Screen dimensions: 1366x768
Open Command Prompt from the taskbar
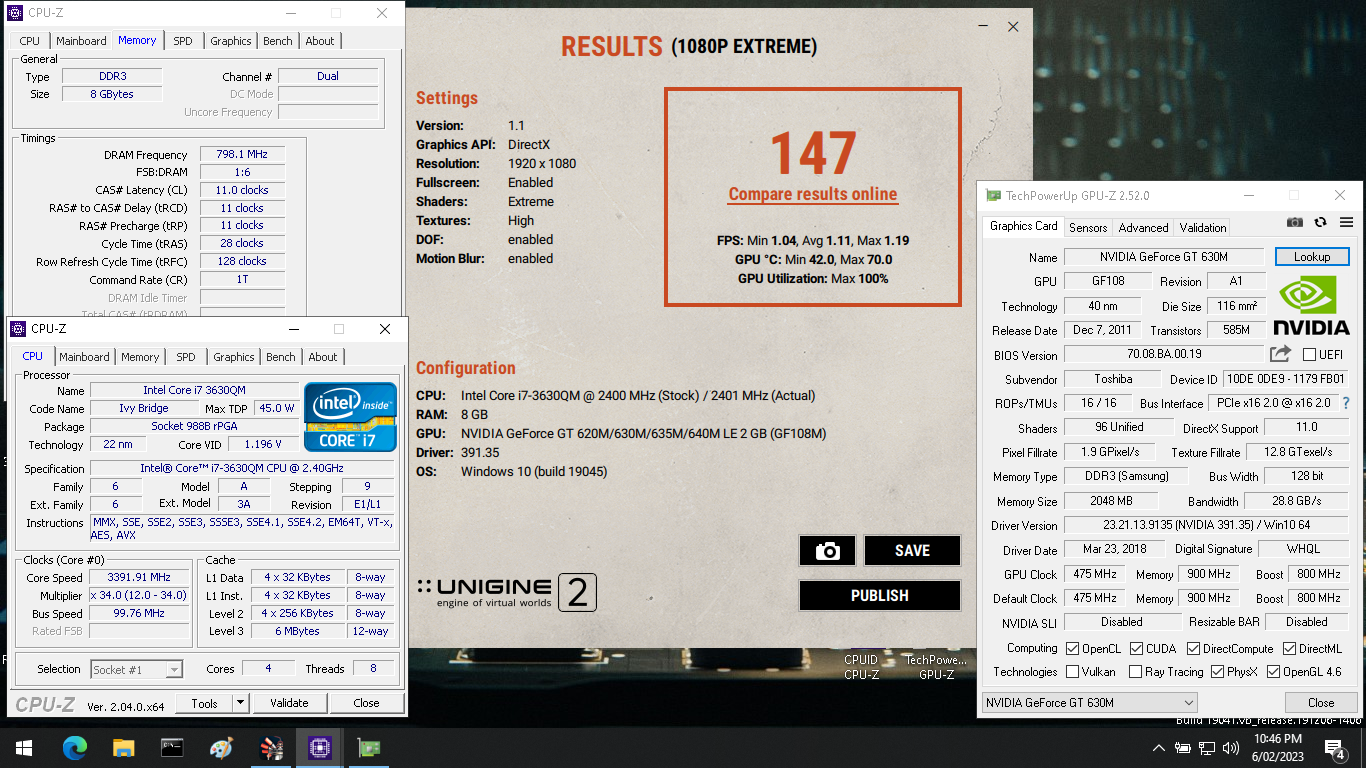172,747
